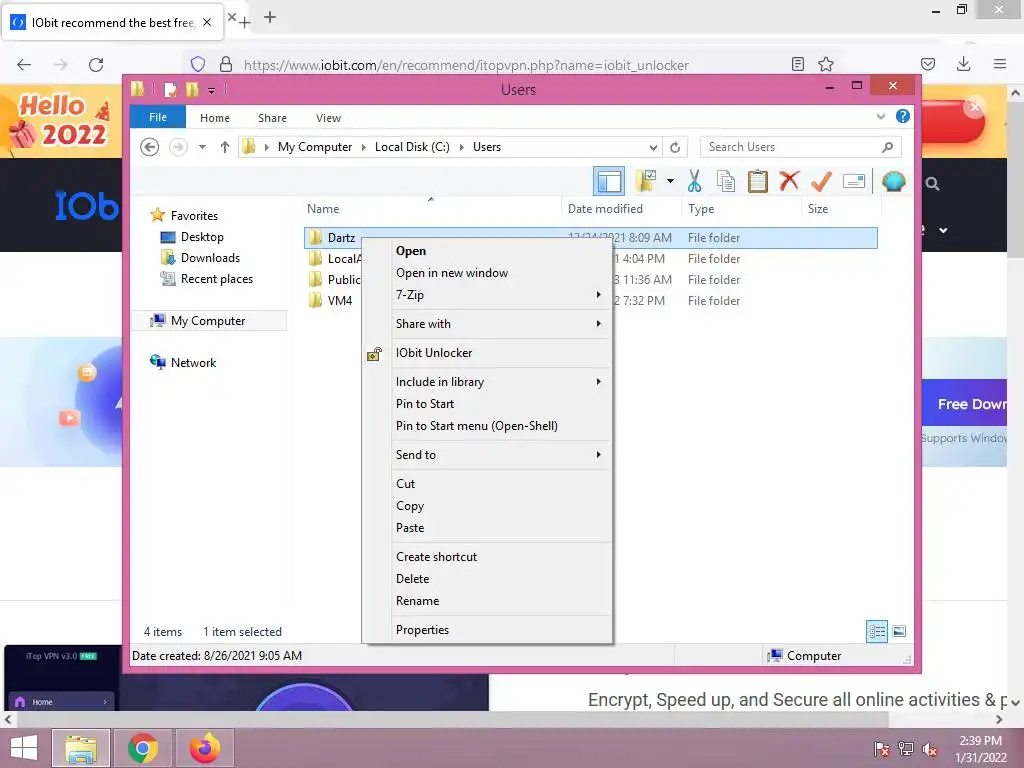Bookmark this page with star icon
The image size is (1024, 768).
pos(826,64)
